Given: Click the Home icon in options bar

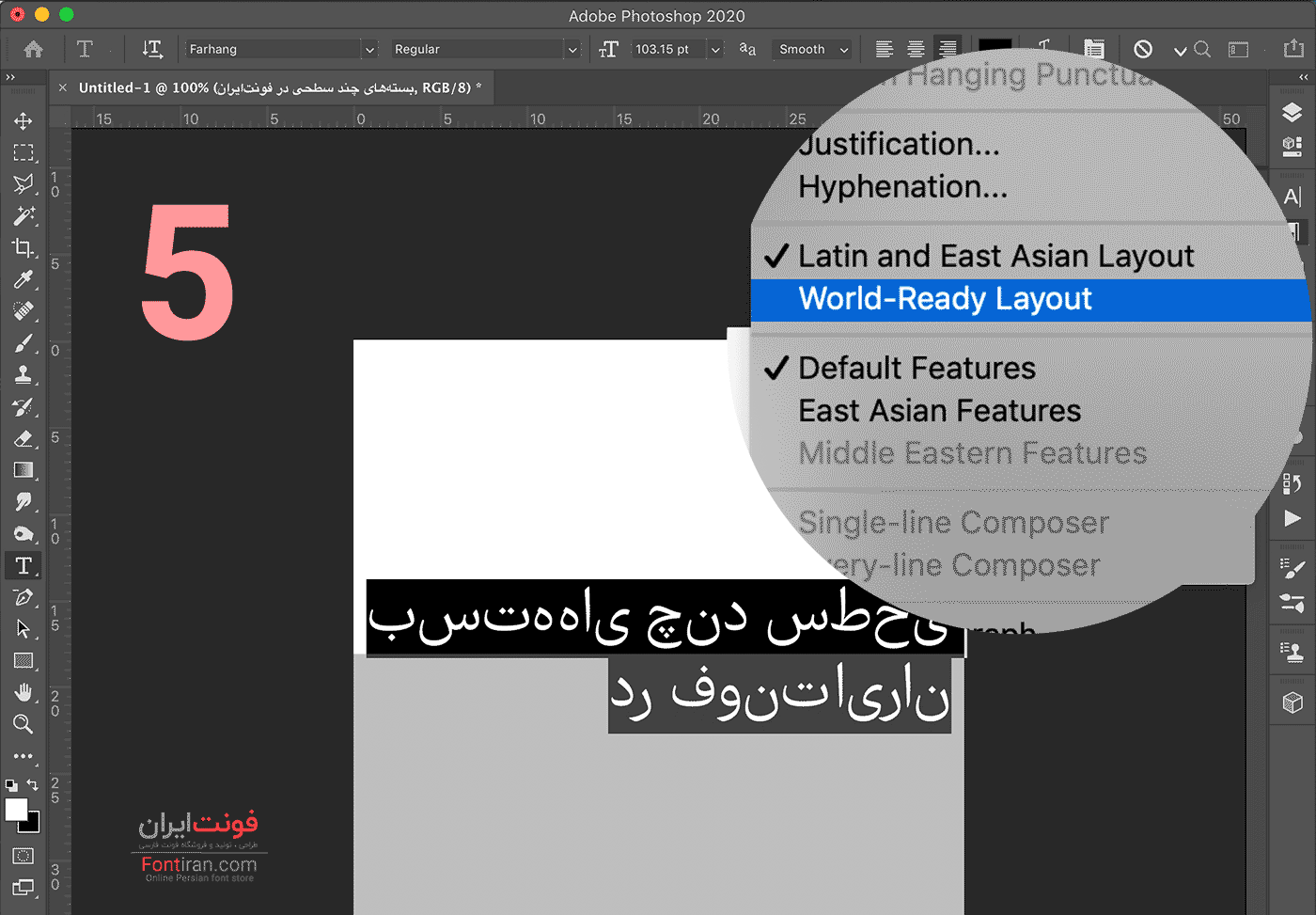Looking at the screenshot, I should (x=34, y=49).
